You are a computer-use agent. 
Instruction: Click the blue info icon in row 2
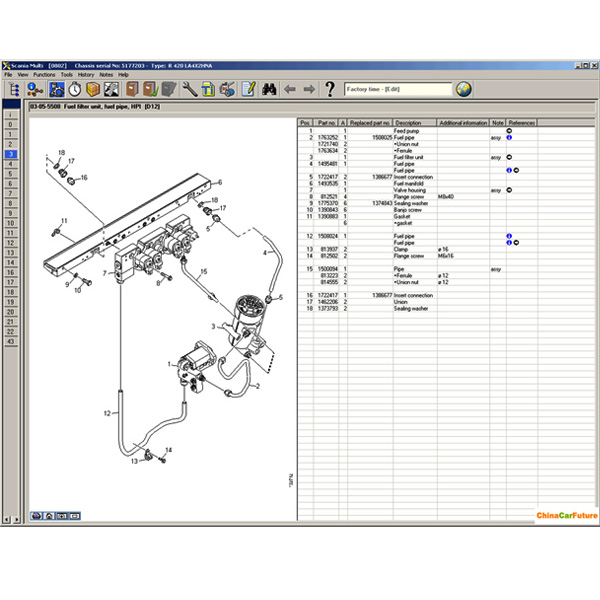pyautogui.click(x=509, y=138)
